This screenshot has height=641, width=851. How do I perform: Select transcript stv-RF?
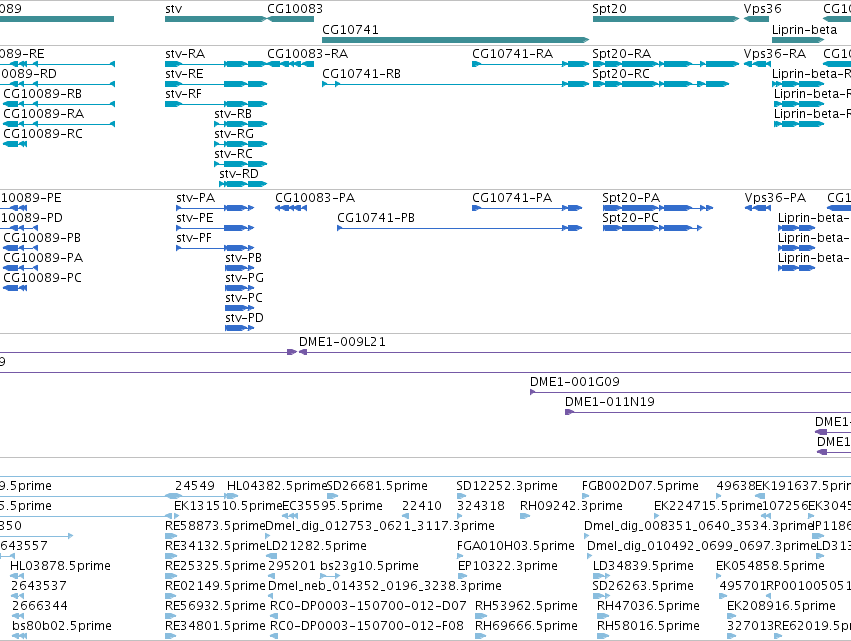coord(216,104)
